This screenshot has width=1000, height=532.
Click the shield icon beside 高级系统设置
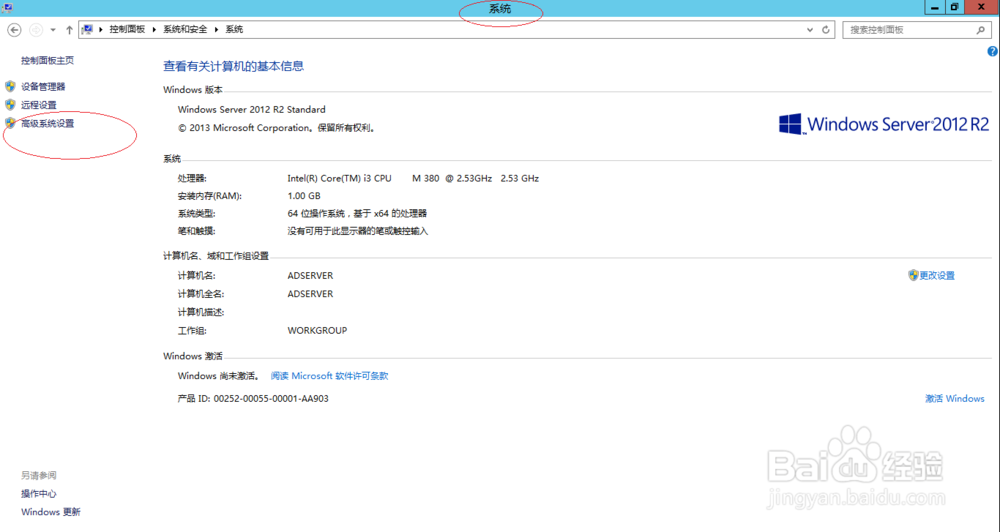[10, 123]
